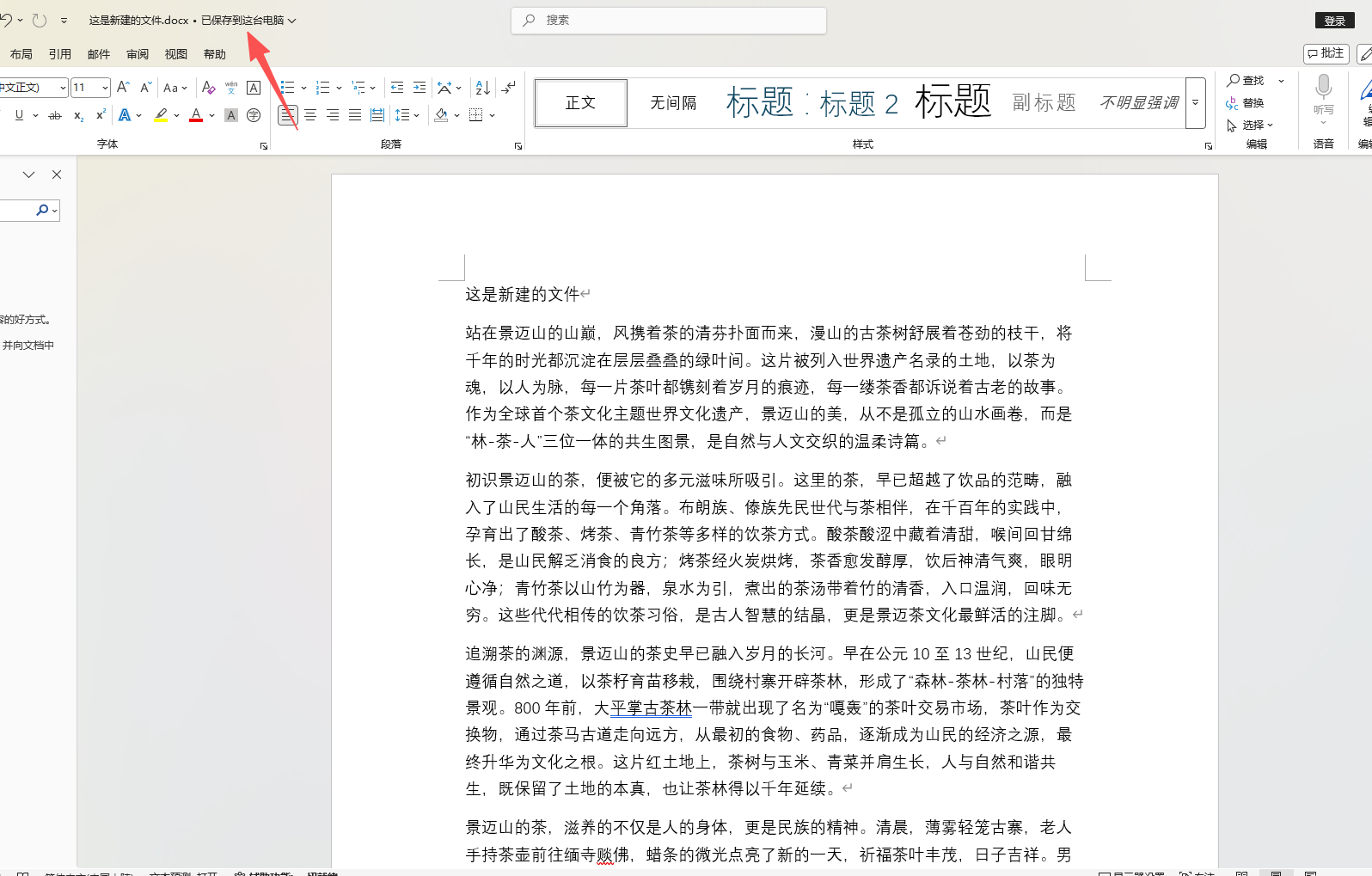The width and height of the screenshot is (1372, 876).
Task: Open the line and paragraph spacing icon
Action: tap(402, 115)
